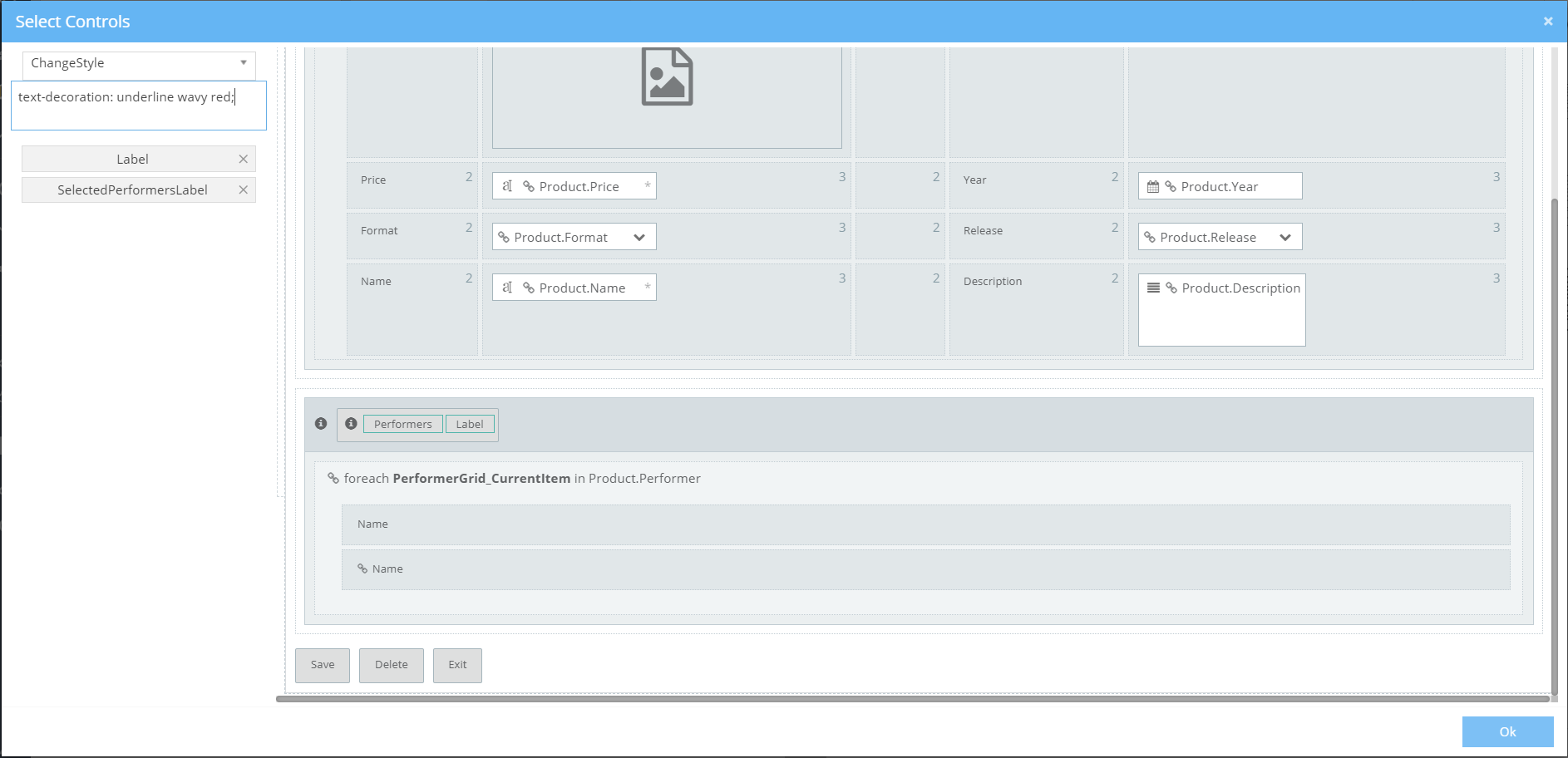The width and height of the screenshot is (1568, 758).
Task: Expand the Product.Release dropdown
Action: click(x=1285, y=238)
